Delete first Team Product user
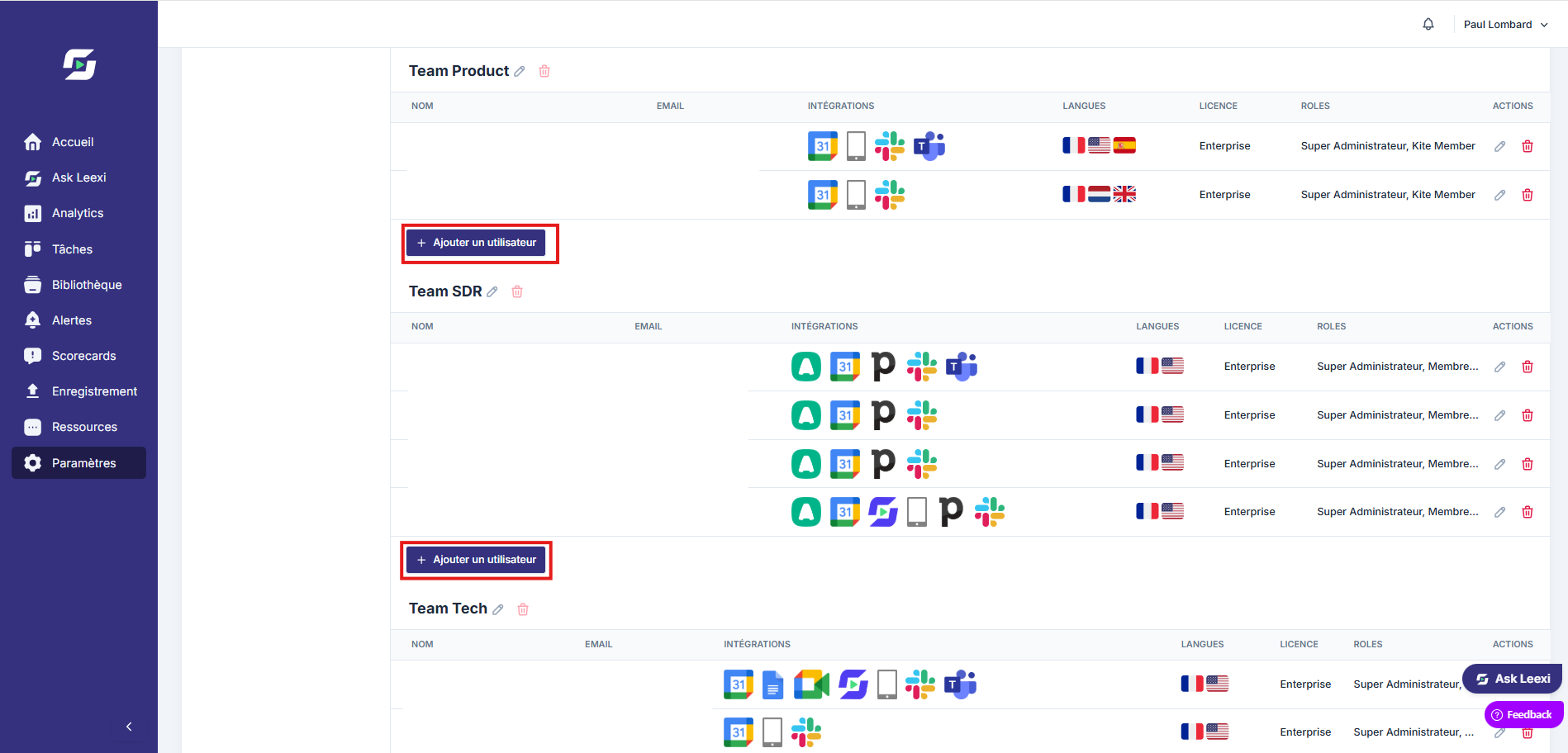 tap(1528, 146)
